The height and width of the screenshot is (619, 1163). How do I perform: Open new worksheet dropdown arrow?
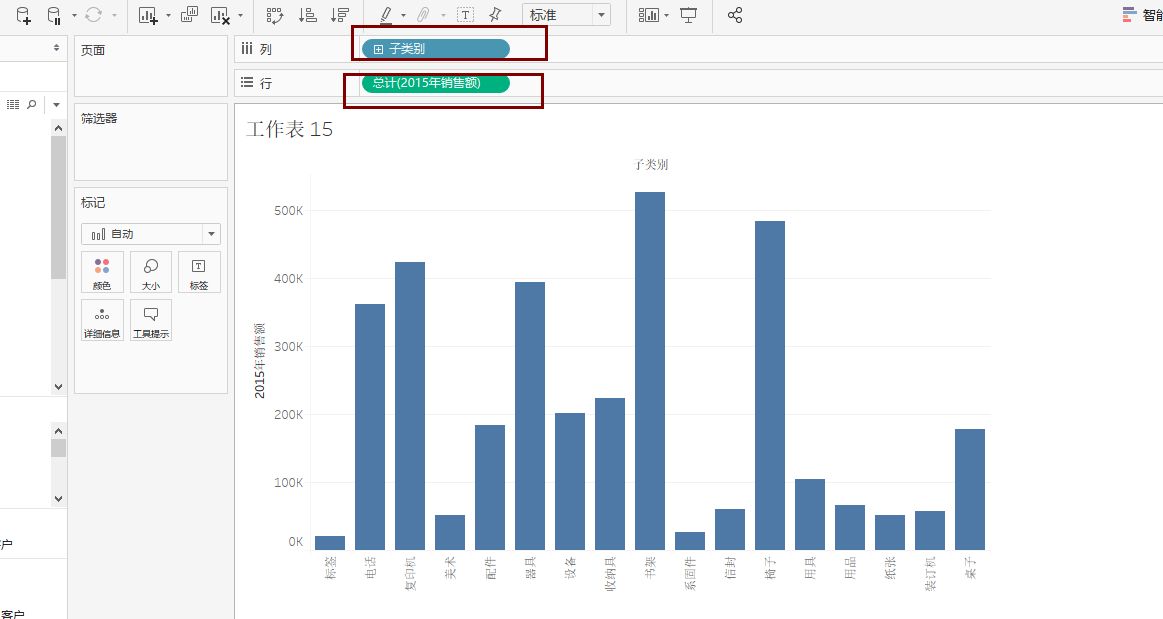point(168,15)
